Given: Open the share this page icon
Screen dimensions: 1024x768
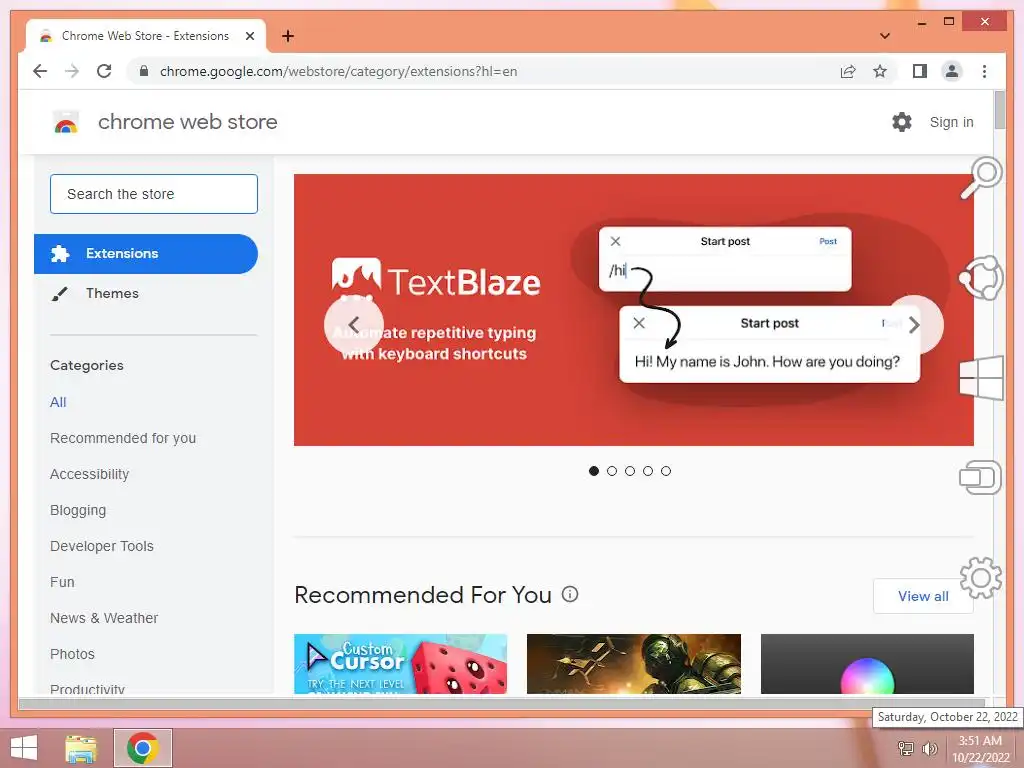Looking at the screenshot, I should [848, 71].
